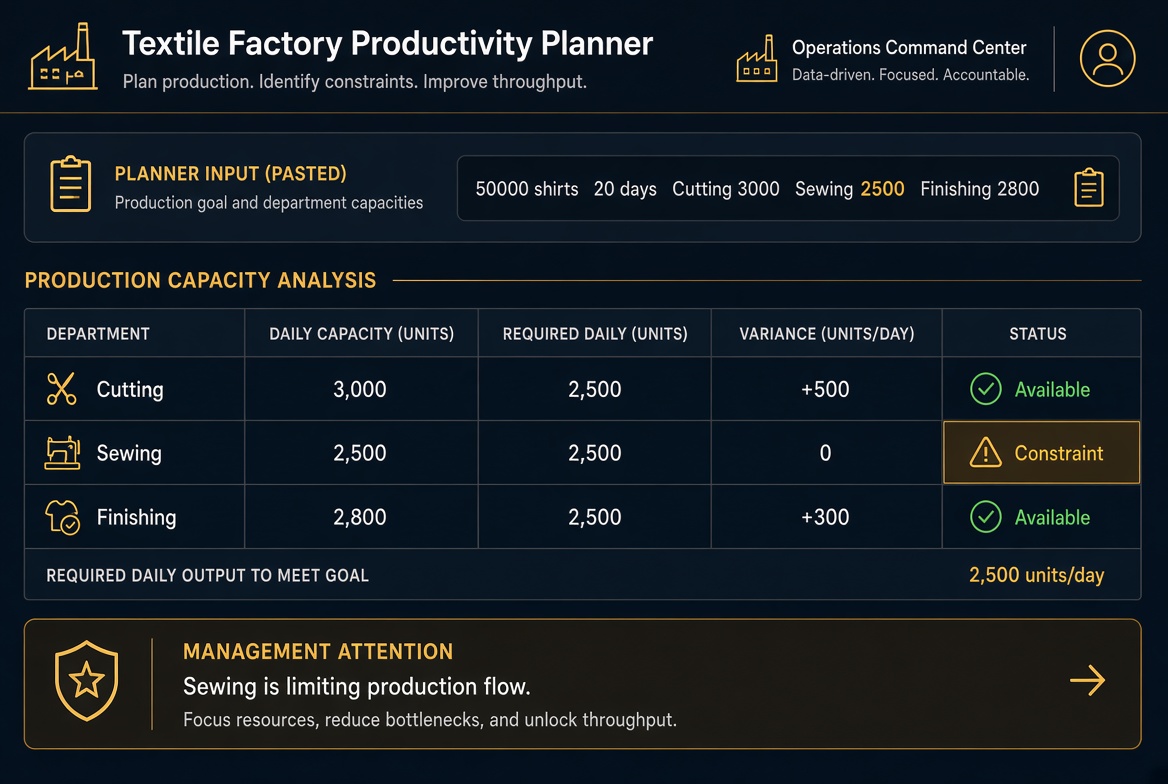
Task: Select the Finishing department name
Action: [136, 517]
